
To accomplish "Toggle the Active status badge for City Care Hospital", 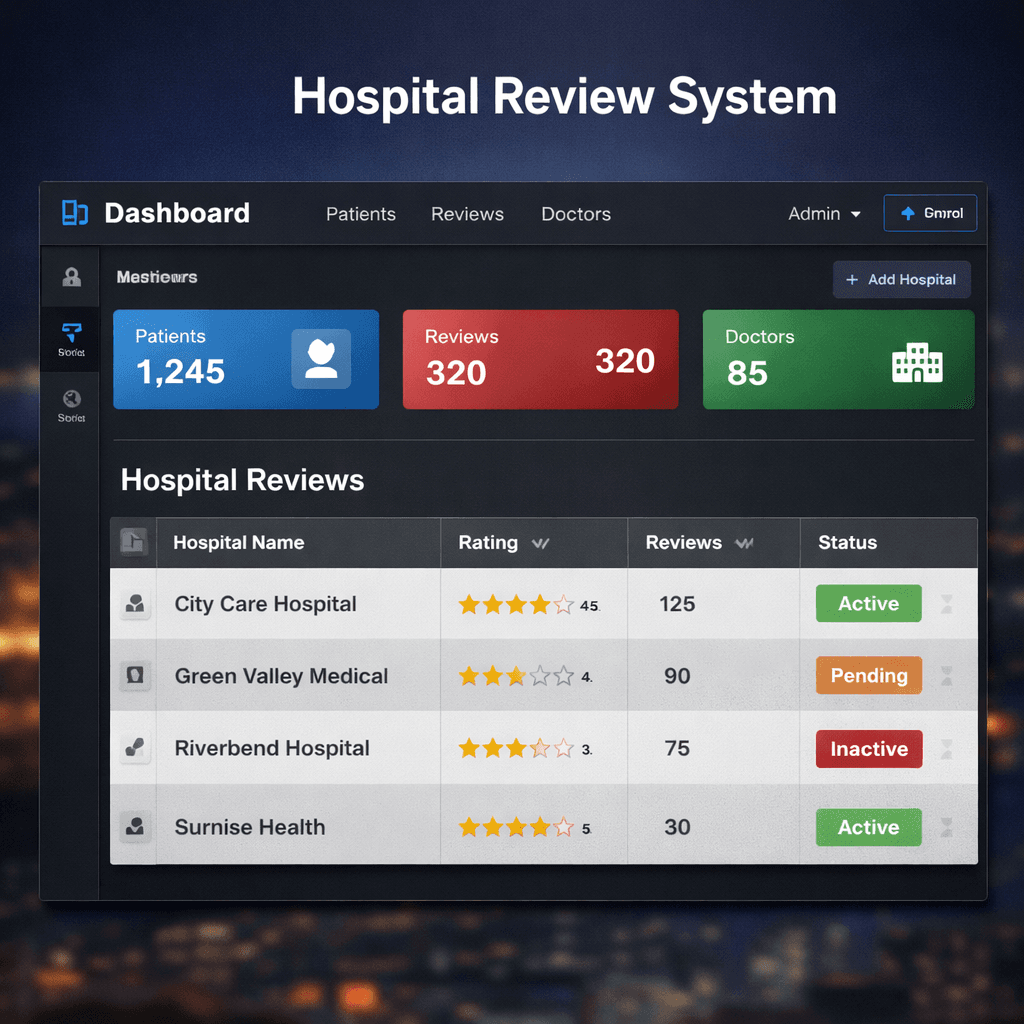I will coord(868,603).
